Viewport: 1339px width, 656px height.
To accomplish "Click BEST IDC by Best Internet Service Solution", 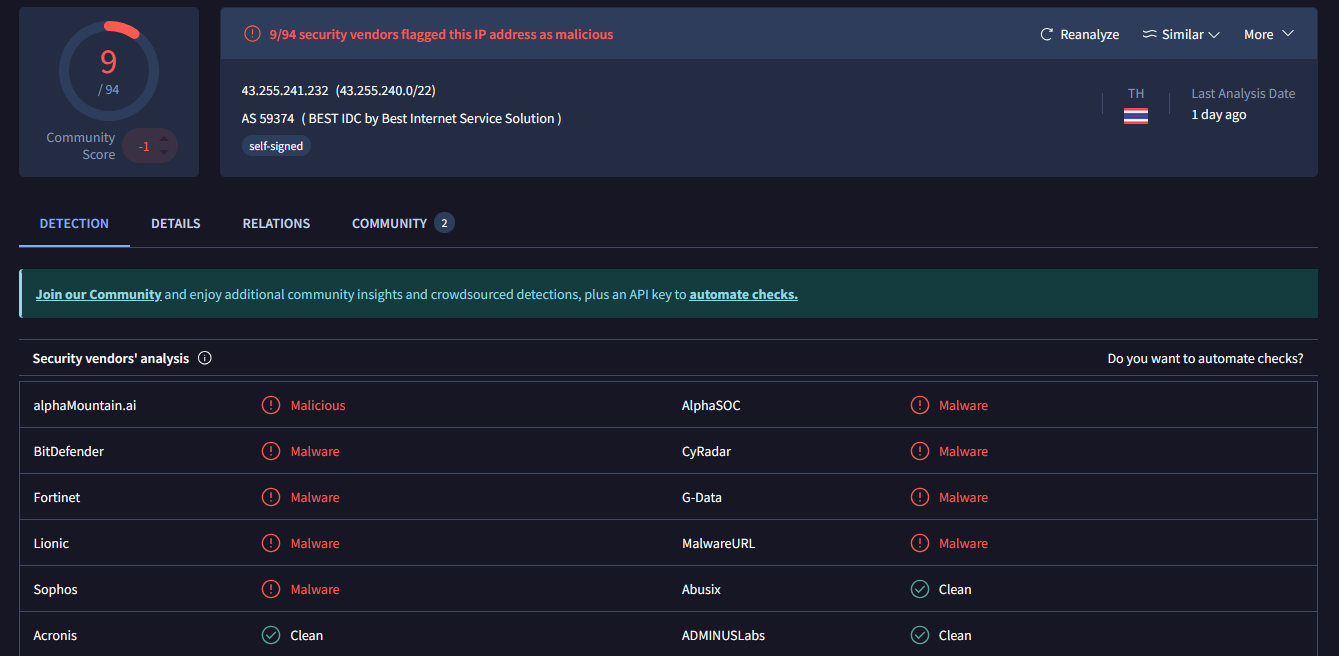I will point(432,118).
